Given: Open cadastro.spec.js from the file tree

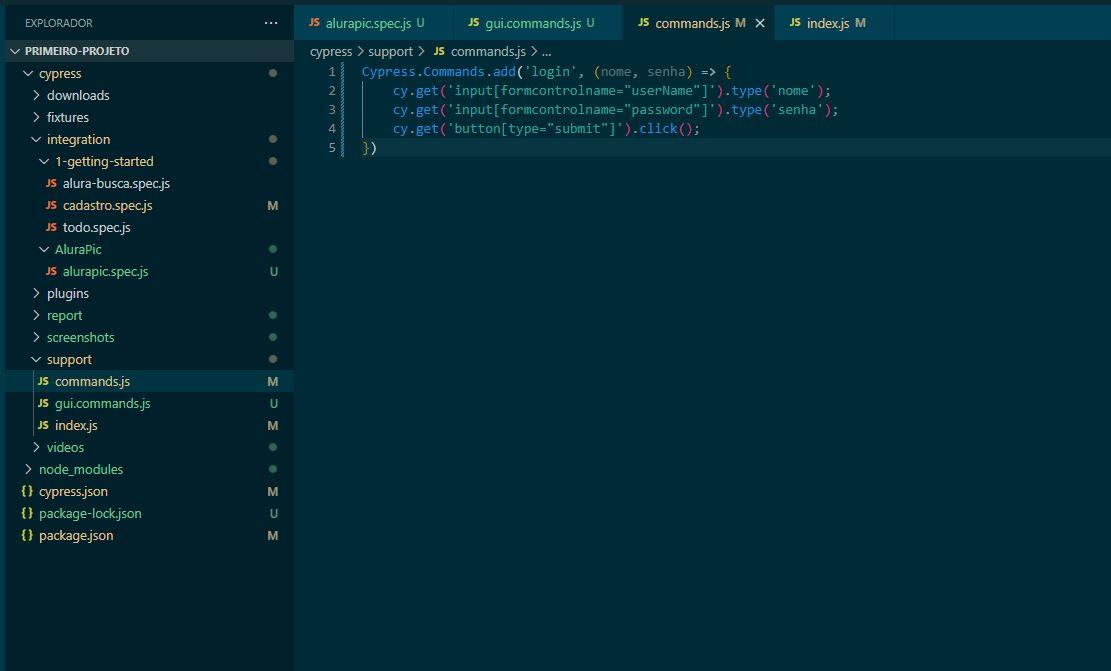Looking at the screenshot, I should pos(107,205).
